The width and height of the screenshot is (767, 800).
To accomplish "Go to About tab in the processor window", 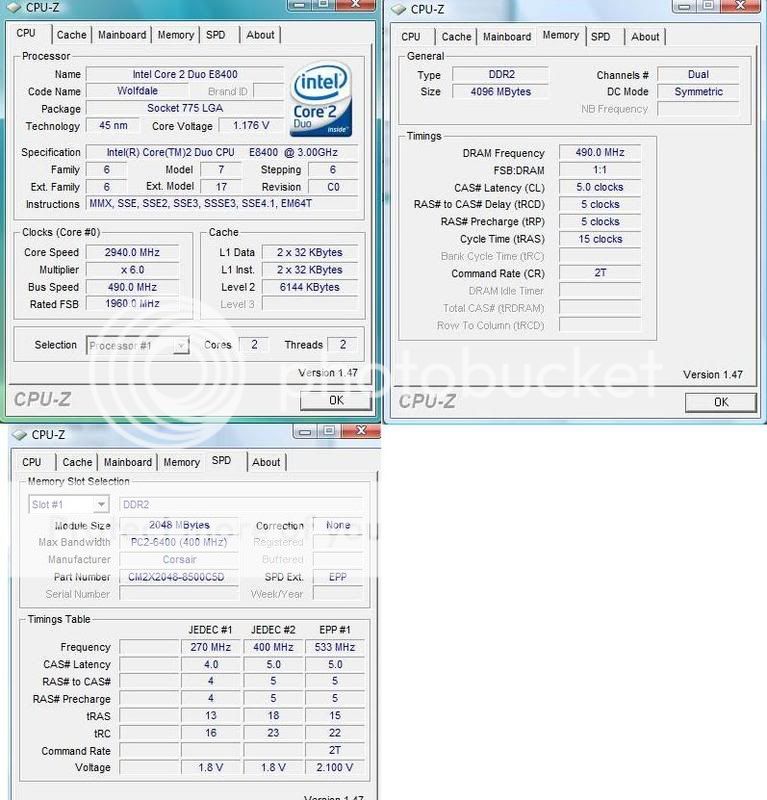I will (260, 35).
